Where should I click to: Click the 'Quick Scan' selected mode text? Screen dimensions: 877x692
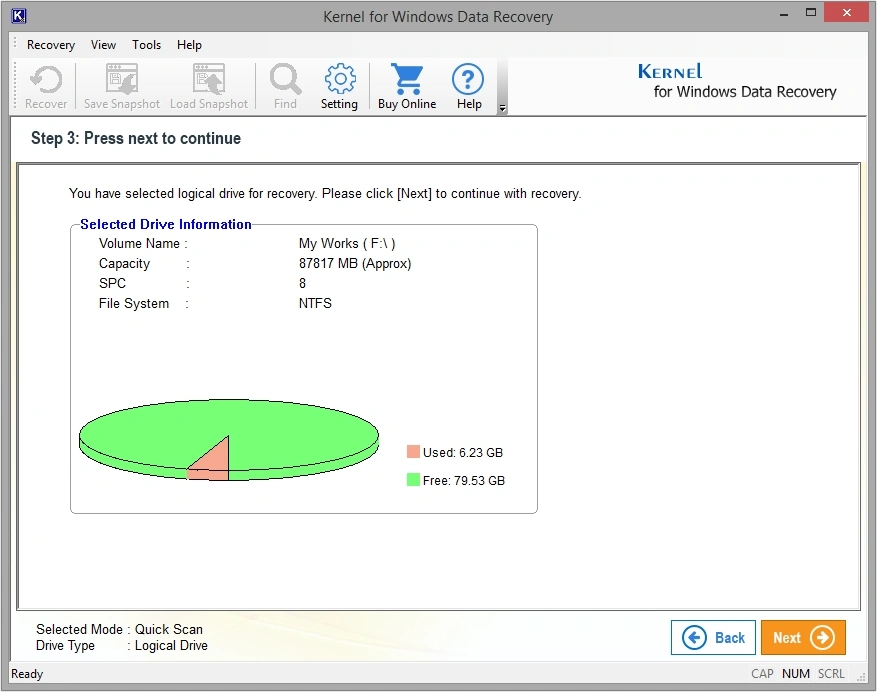pos(168,629)
